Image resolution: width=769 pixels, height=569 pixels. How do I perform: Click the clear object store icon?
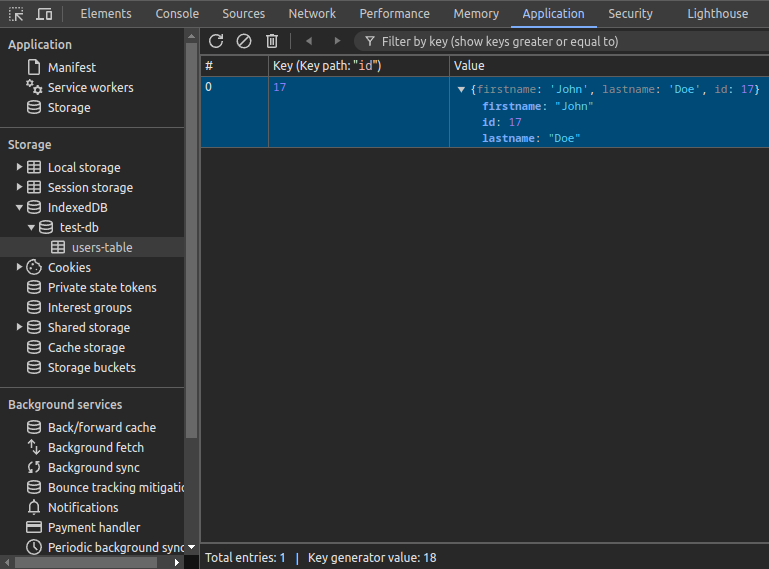coord(244,41)
